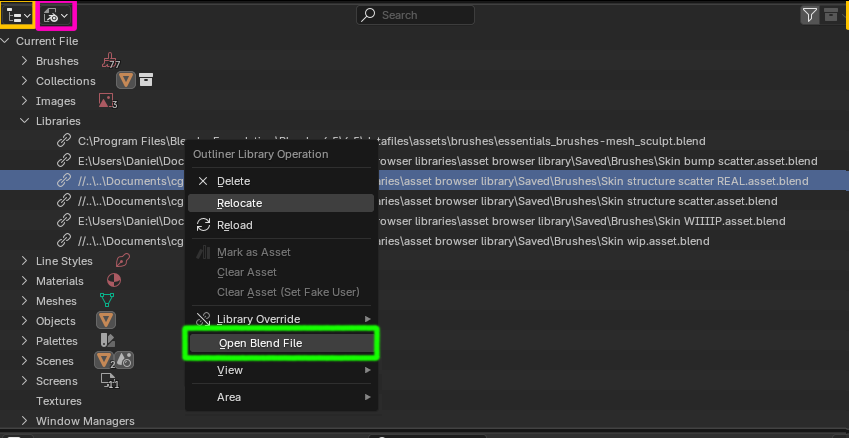Click the Materials sphere icon
Image resolution: width=849 pixels, height=438 pixels.
[x=114, y=280]
